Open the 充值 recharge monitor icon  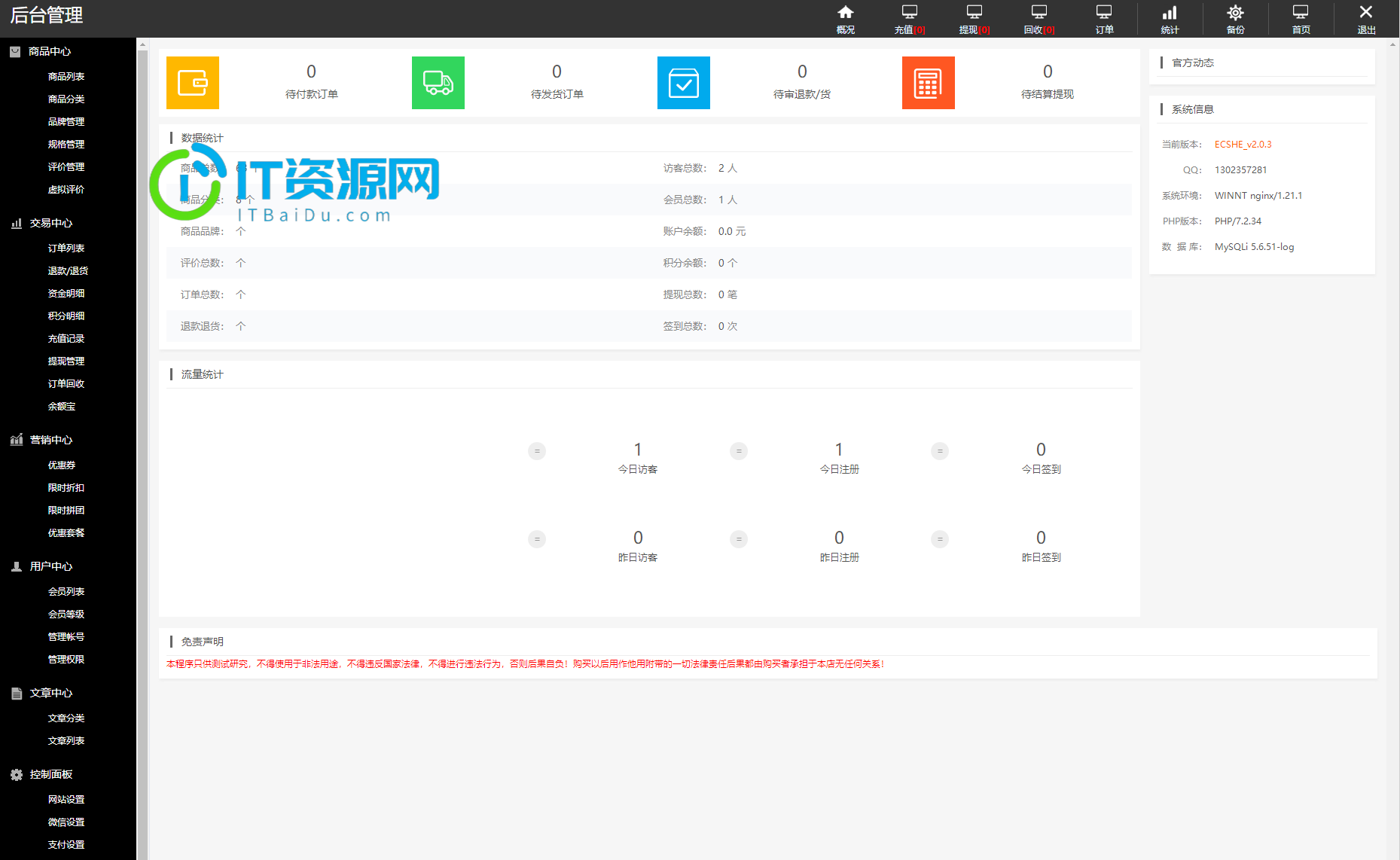pos(910,12)
